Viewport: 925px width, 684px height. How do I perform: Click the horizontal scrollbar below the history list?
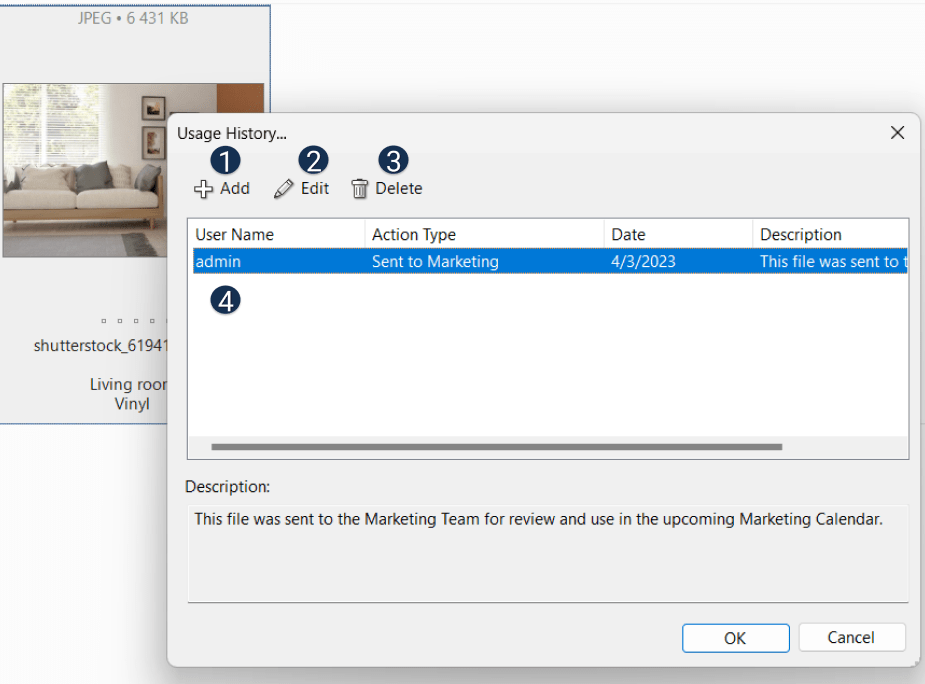tap(496, 448)
